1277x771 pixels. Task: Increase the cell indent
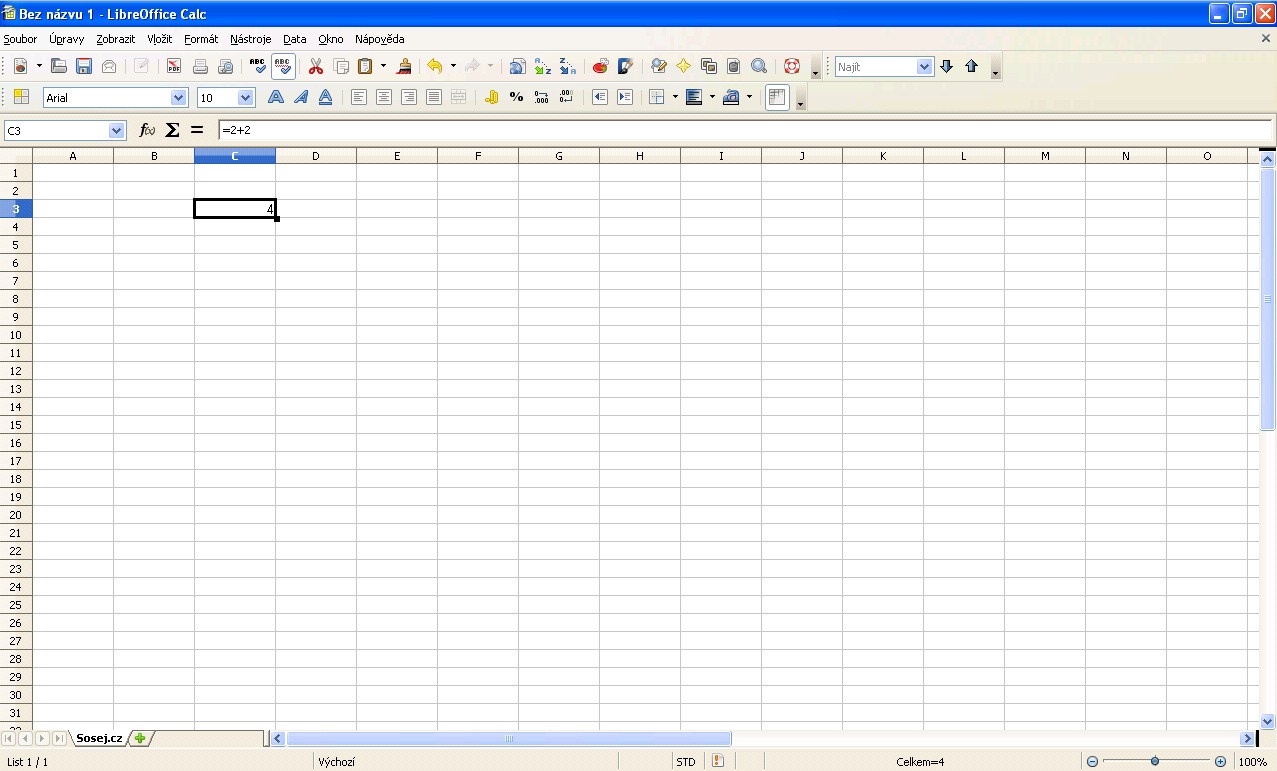625,97
